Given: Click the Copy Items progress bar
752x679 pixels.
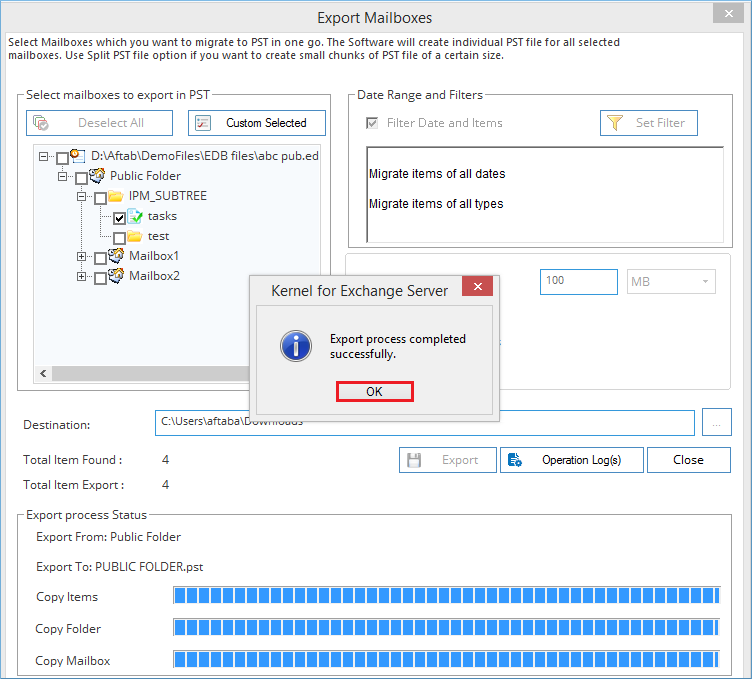Looking at the screenshot, I should (x=446, y=595).
